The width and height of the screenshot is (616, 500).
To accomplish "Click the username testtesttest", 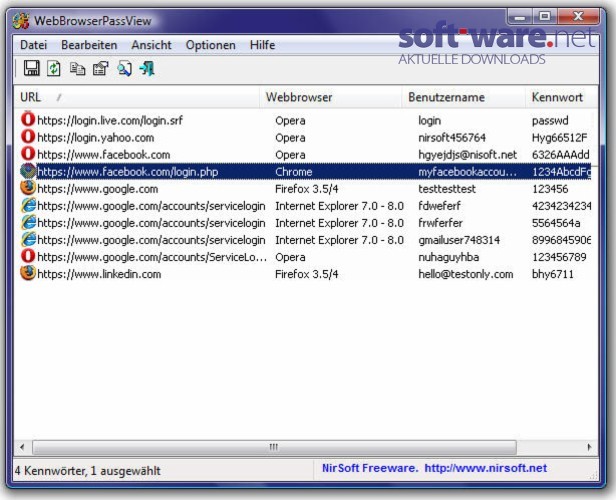I will [447, 189].
